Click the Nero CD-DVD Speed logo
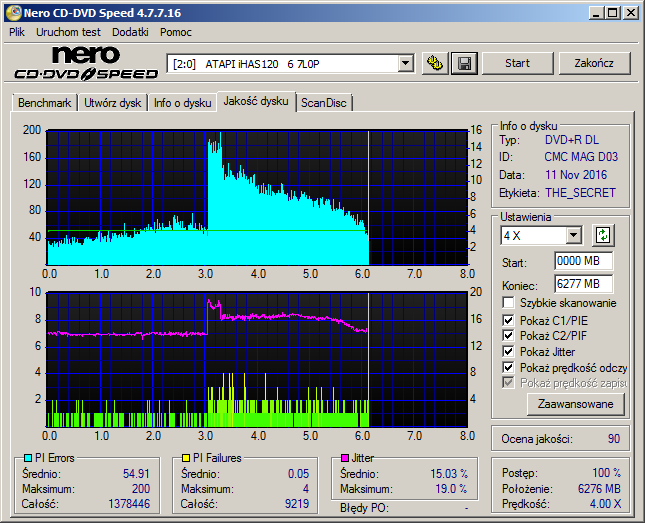This screenshot has width=645, height=523. 86,63
